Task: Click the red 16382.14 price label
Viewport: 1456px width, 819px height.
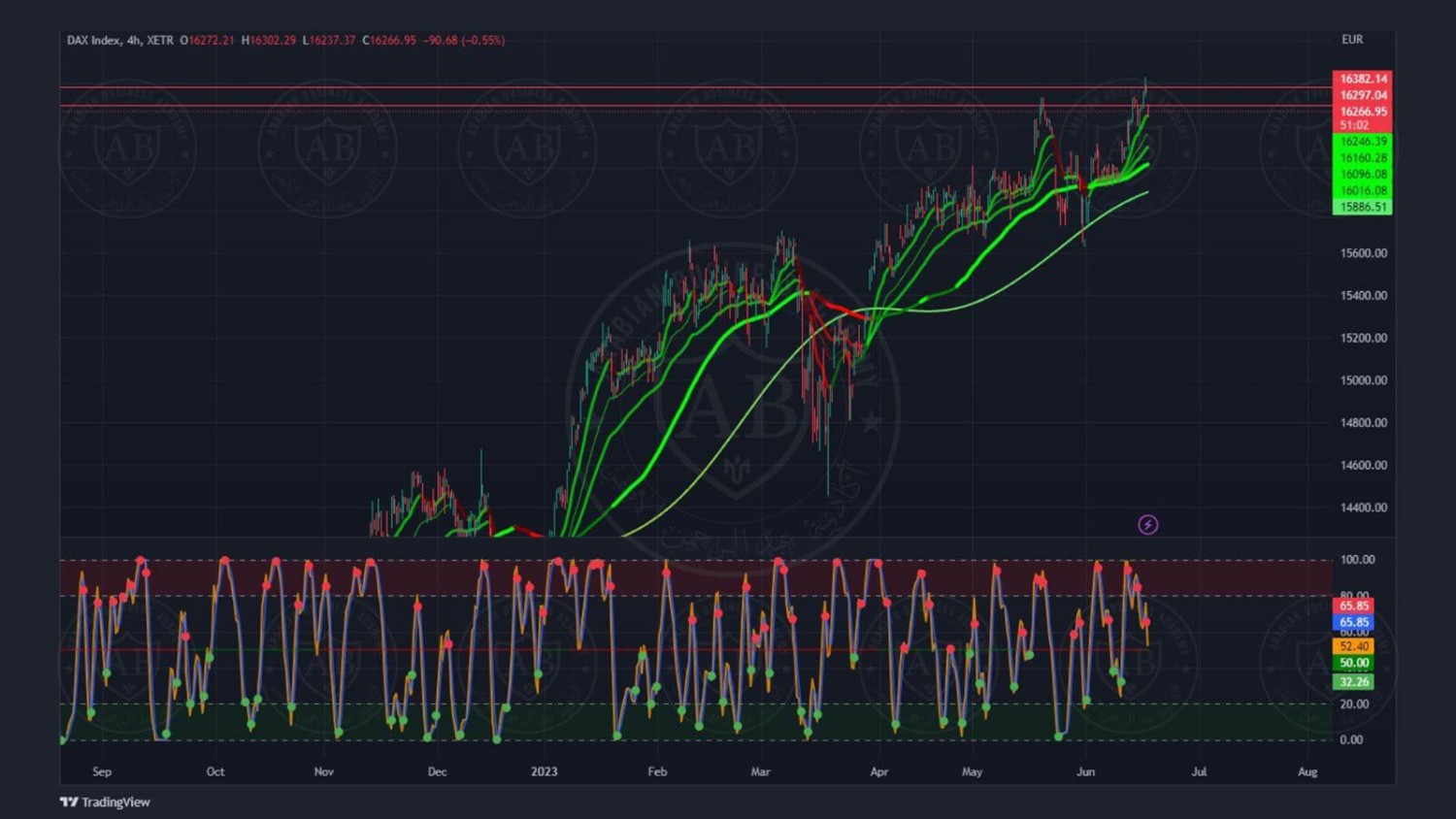Action: (x=1363, y=79)
